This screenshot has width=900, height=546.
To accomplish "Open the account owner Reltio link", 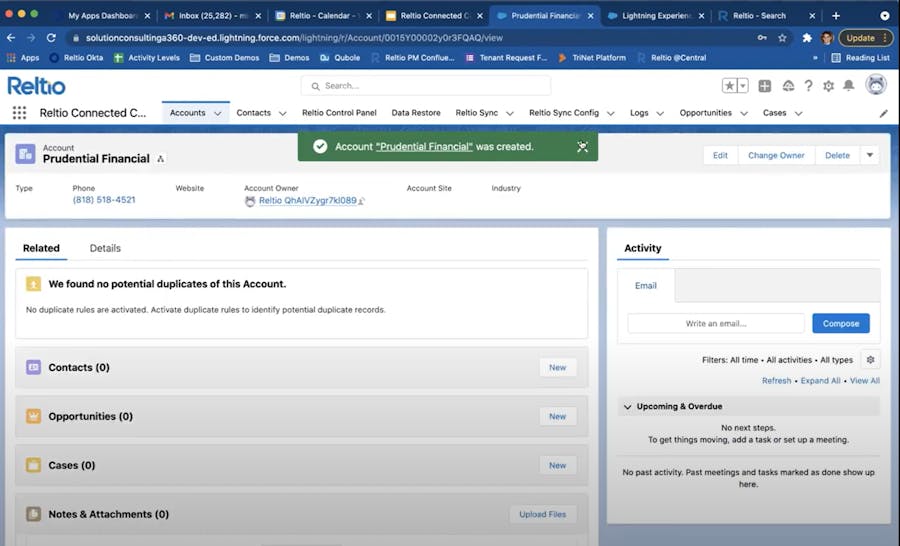I will 307,200.
